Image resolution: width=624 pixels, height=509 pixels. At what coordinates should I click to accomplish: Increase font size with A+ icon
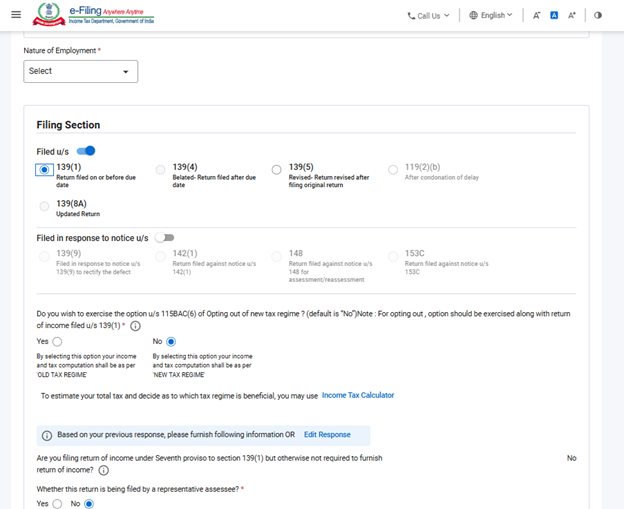tap(572, 16)
